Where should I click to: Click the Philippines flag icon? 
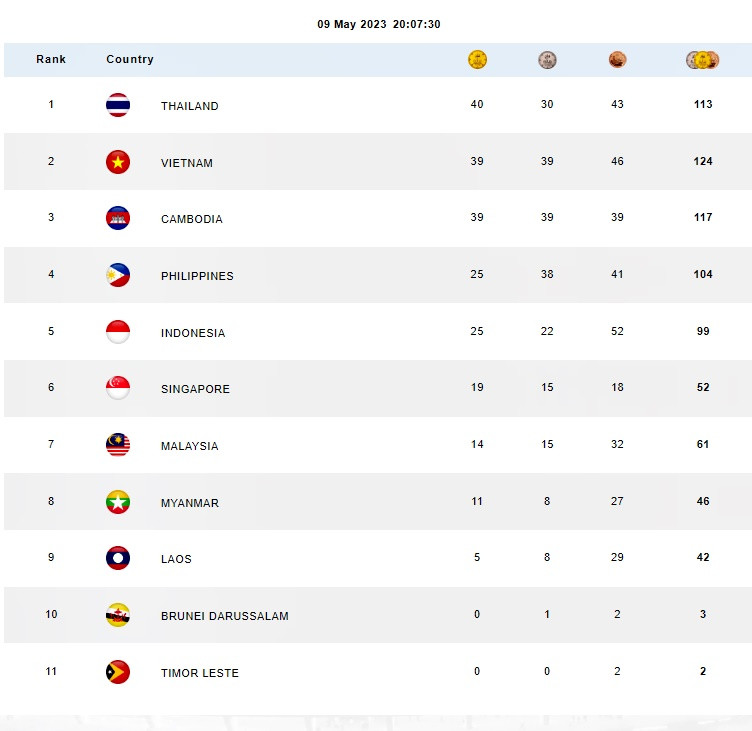[x=118, y=275]
